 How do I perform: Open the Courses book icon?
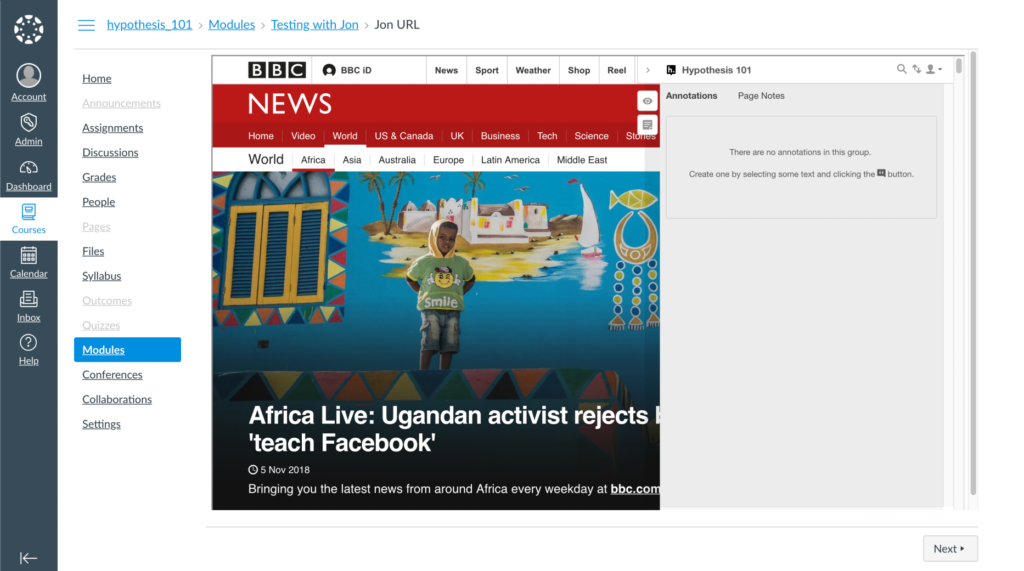coord(29,212)
